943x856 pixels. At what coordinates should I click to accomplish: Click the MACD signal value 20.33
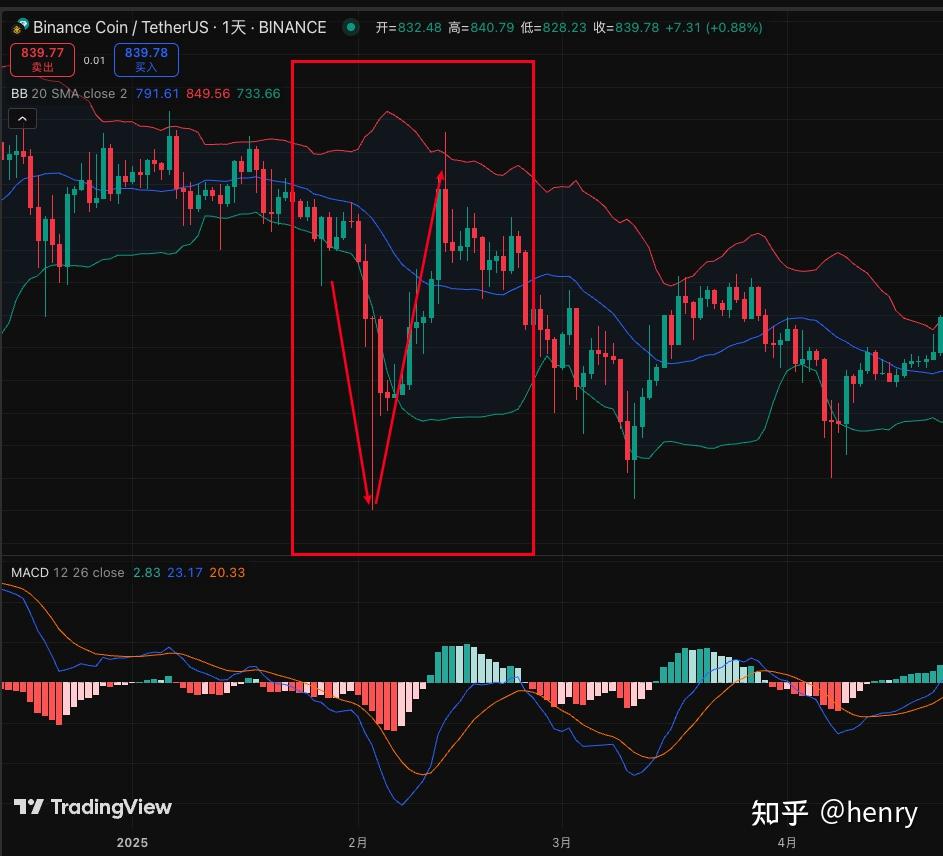(x=227, y=573)
